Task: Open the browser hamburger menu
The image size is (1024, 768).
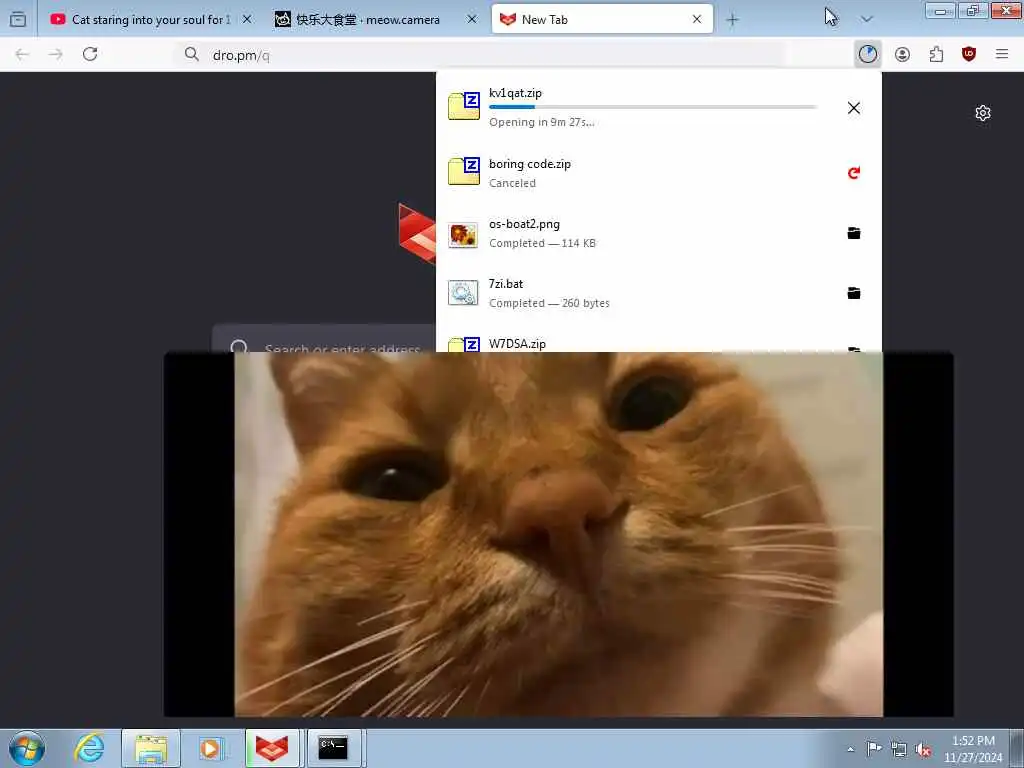Action: [x=1002, y=54]
